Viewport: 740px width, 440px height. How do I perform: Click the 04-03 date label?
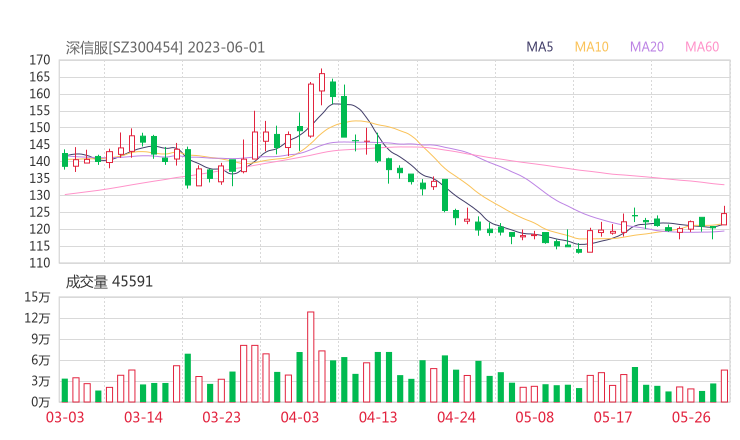point(300,417)
